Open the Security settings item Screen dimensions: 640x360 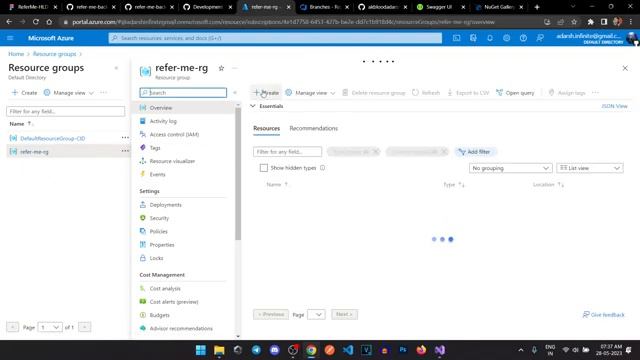159,218
